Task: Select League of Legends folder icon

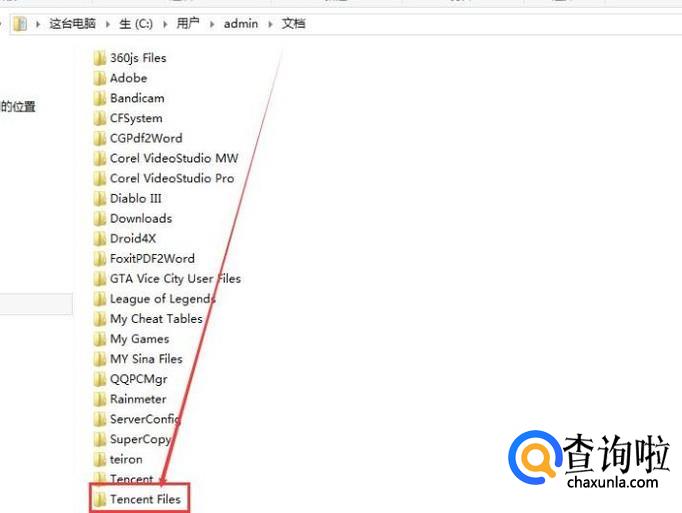Action: [x=100, y=298]
